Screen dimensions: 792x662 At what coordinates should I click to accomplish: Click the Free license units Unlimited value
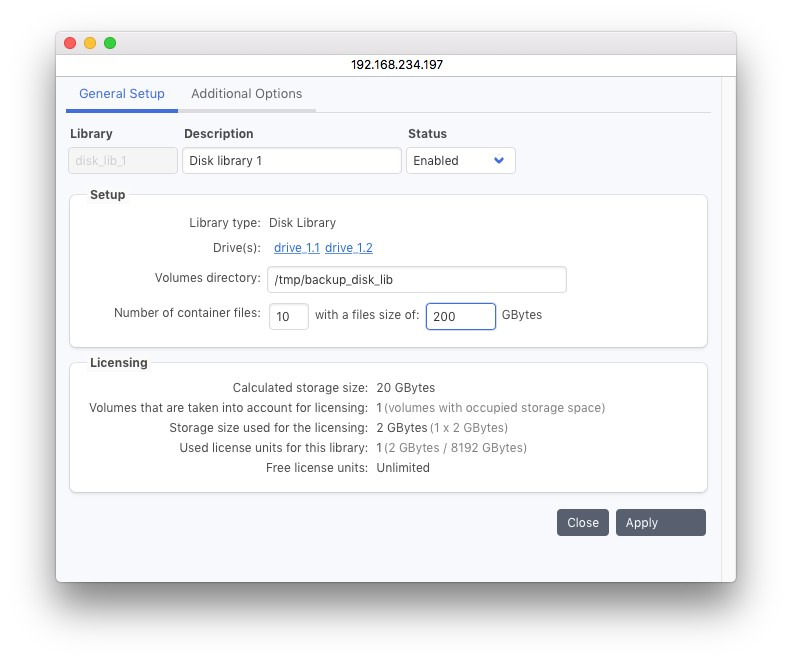point(403,468)
